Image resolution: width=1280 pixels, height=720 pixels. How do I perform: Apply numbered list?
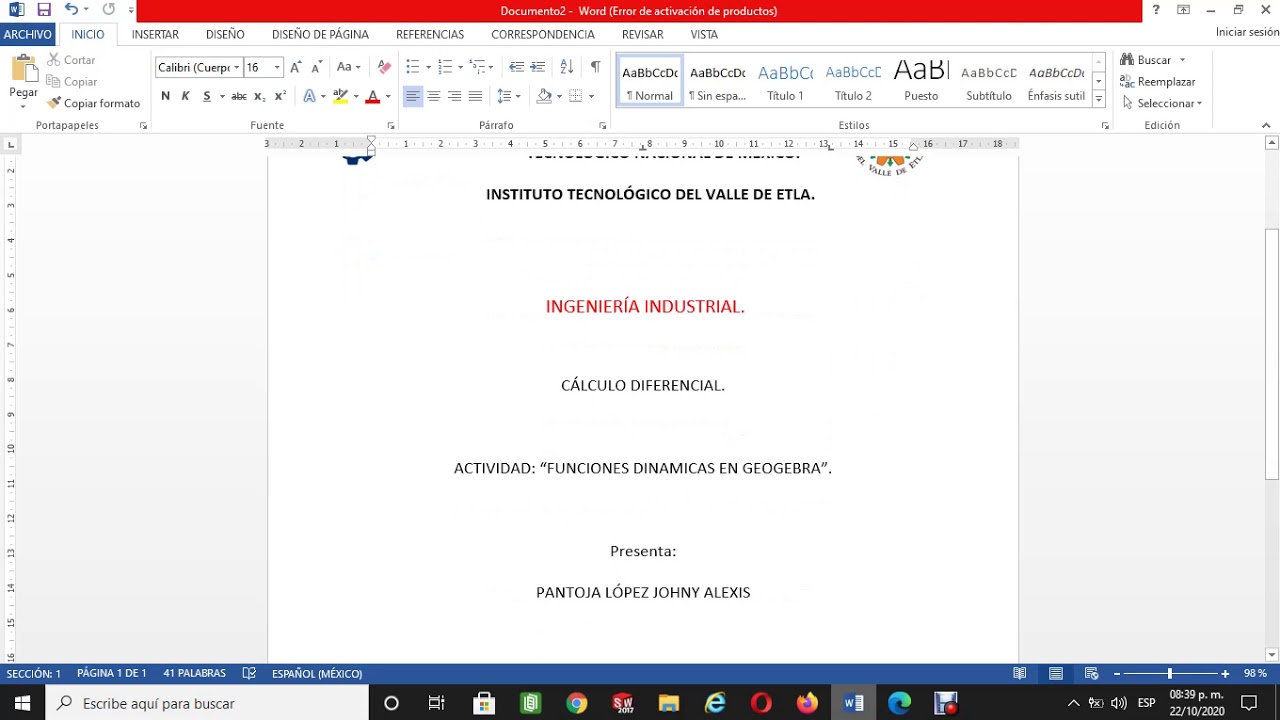click(446, 67)
